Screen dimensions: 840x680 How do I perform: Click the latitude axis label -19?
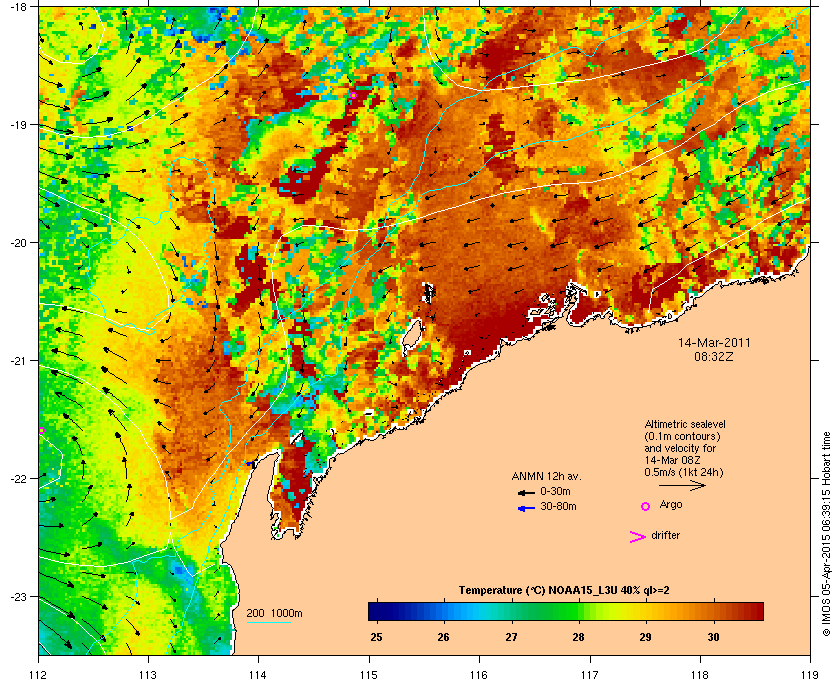tap(18, 125)
